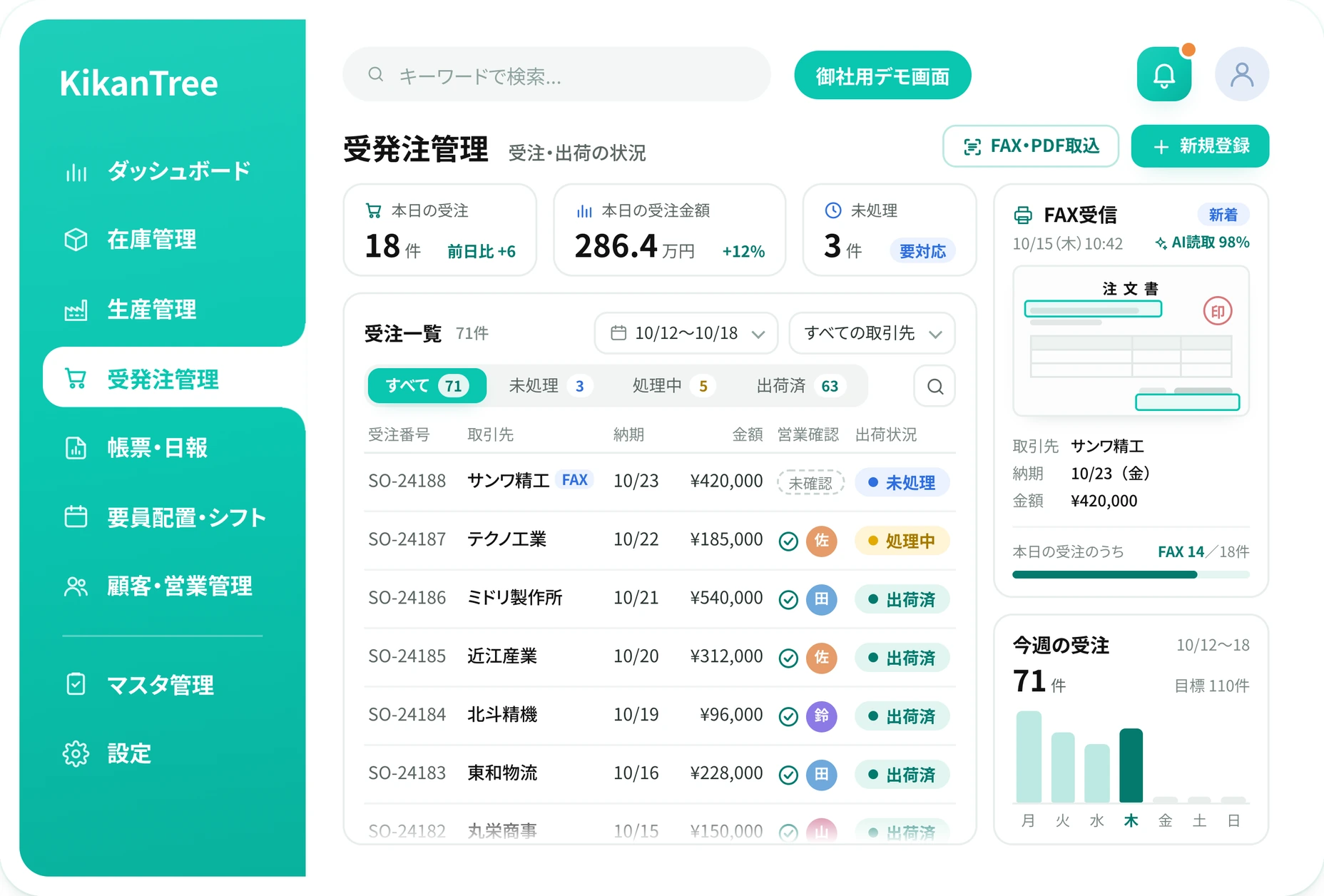The height and width of the screenshot is (896, 1324).
Task: Open 顧客・営業管理 in the sidebar
Action: (158, 586)
